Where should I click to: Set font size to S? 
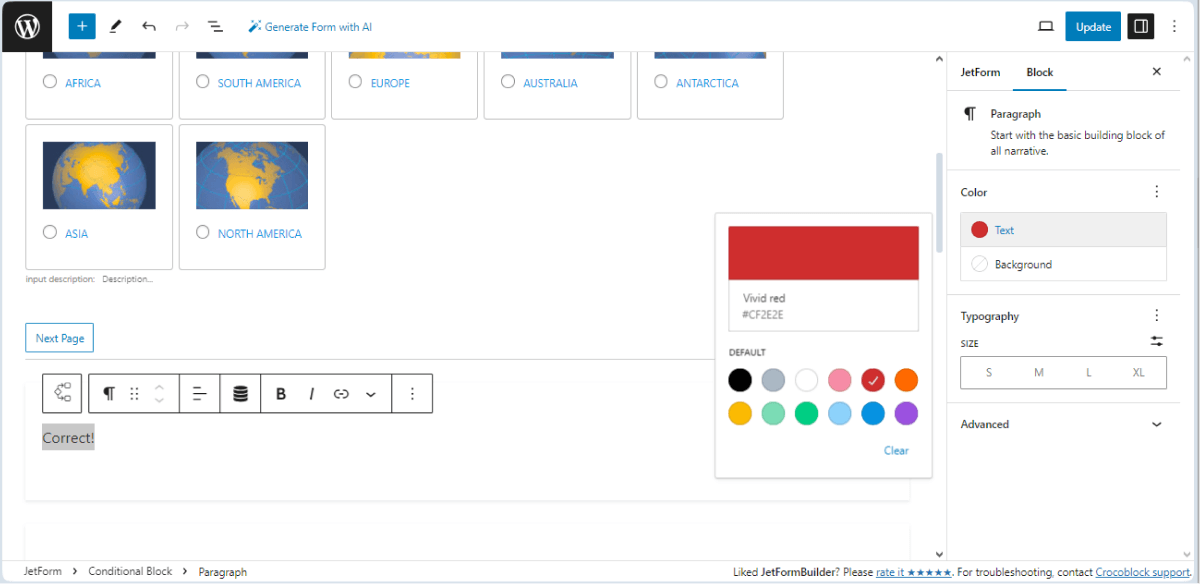[988, 372]
